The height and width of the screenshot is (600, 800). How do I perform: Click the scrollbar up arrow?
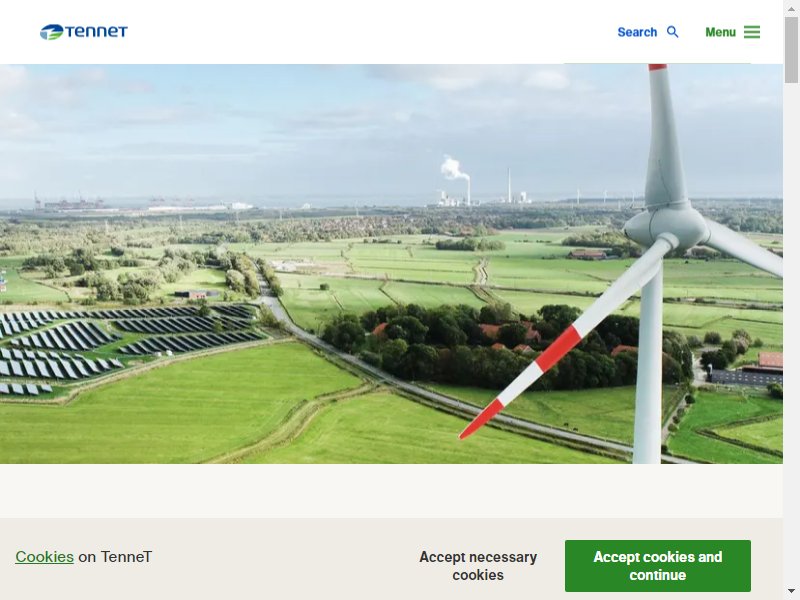pos(791,9)
